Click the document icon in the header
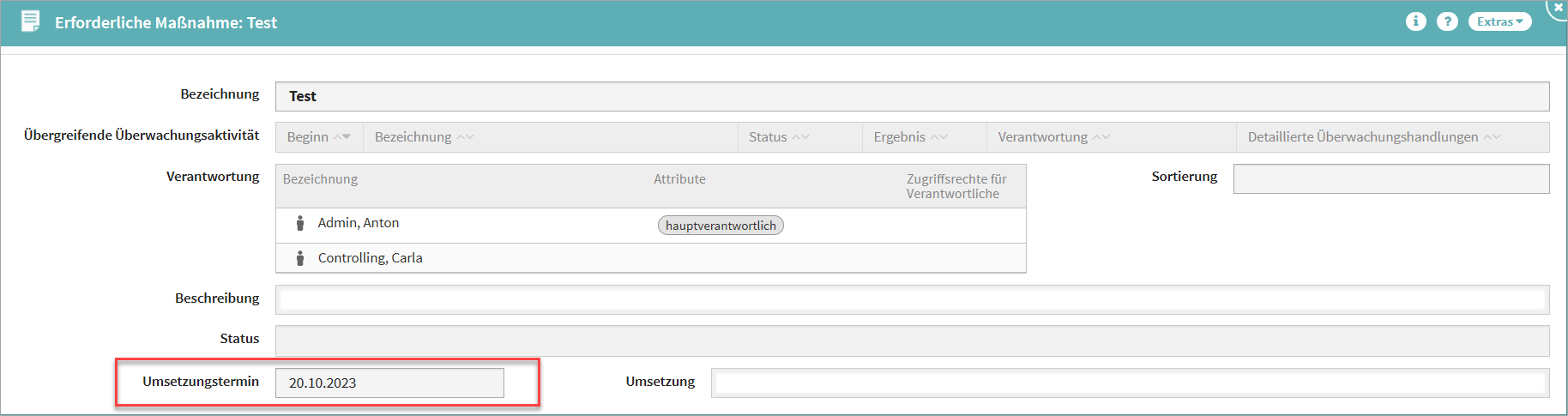Image resolution: width=1568 pixels, height=416 pixels. [x=30, y=21]
